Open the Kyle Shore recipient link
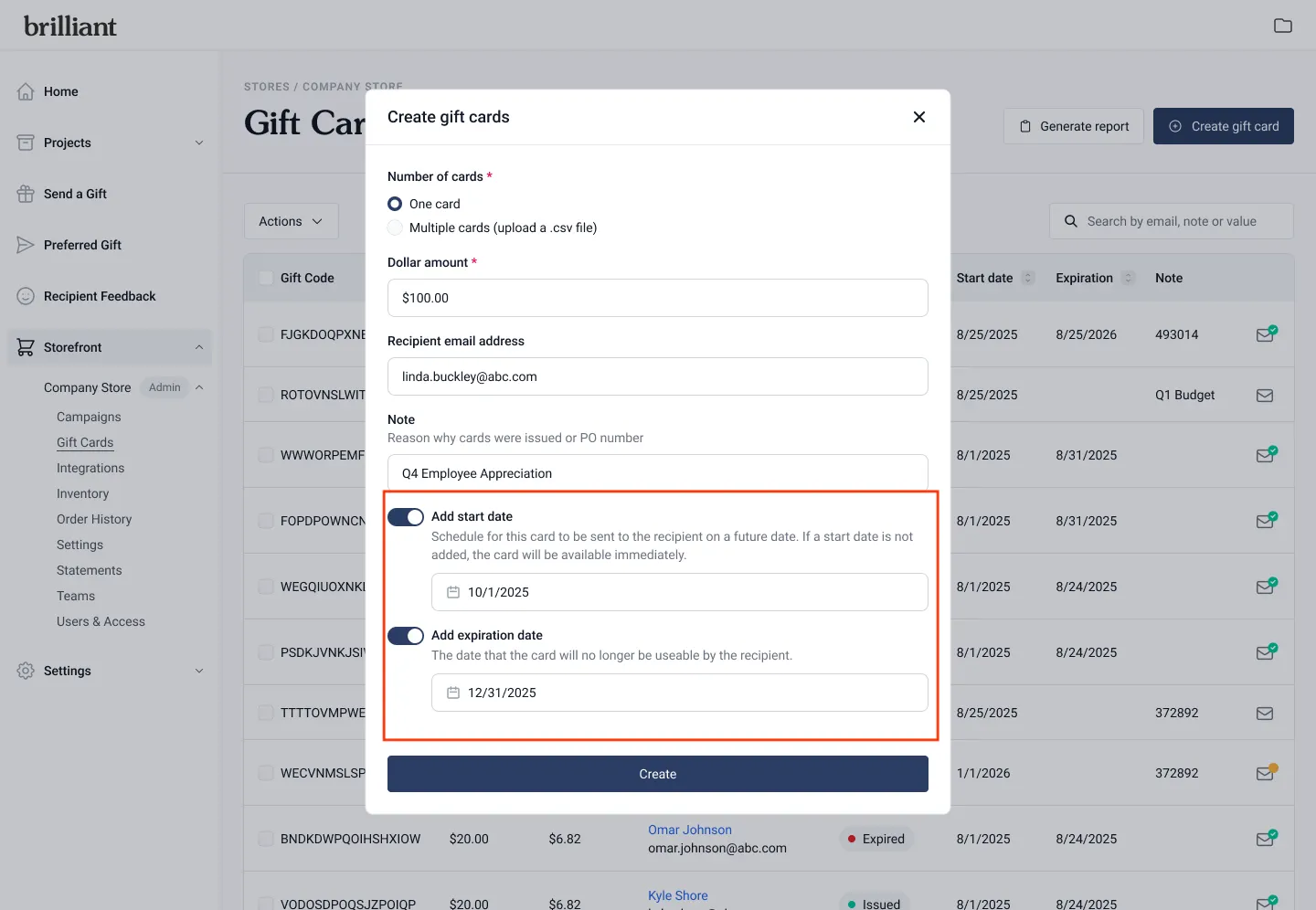 (x=678, y=895)
